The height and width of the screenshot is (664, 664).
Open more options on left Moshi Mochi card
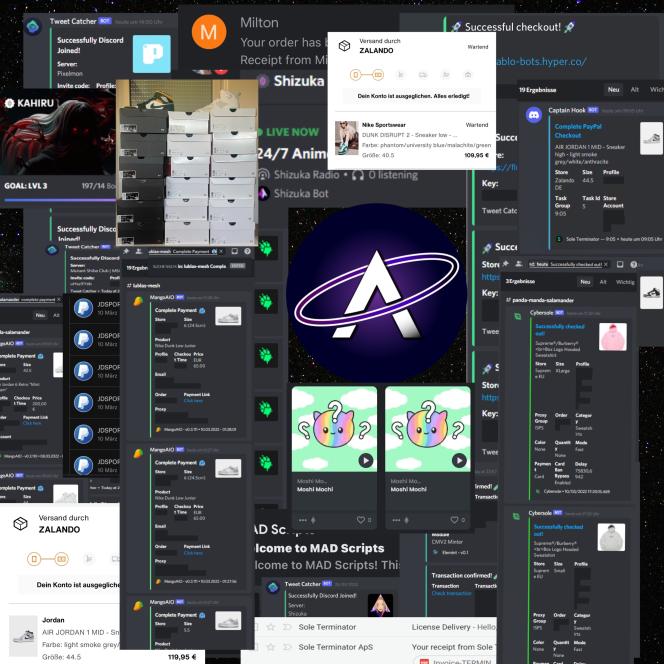(303, 520)
